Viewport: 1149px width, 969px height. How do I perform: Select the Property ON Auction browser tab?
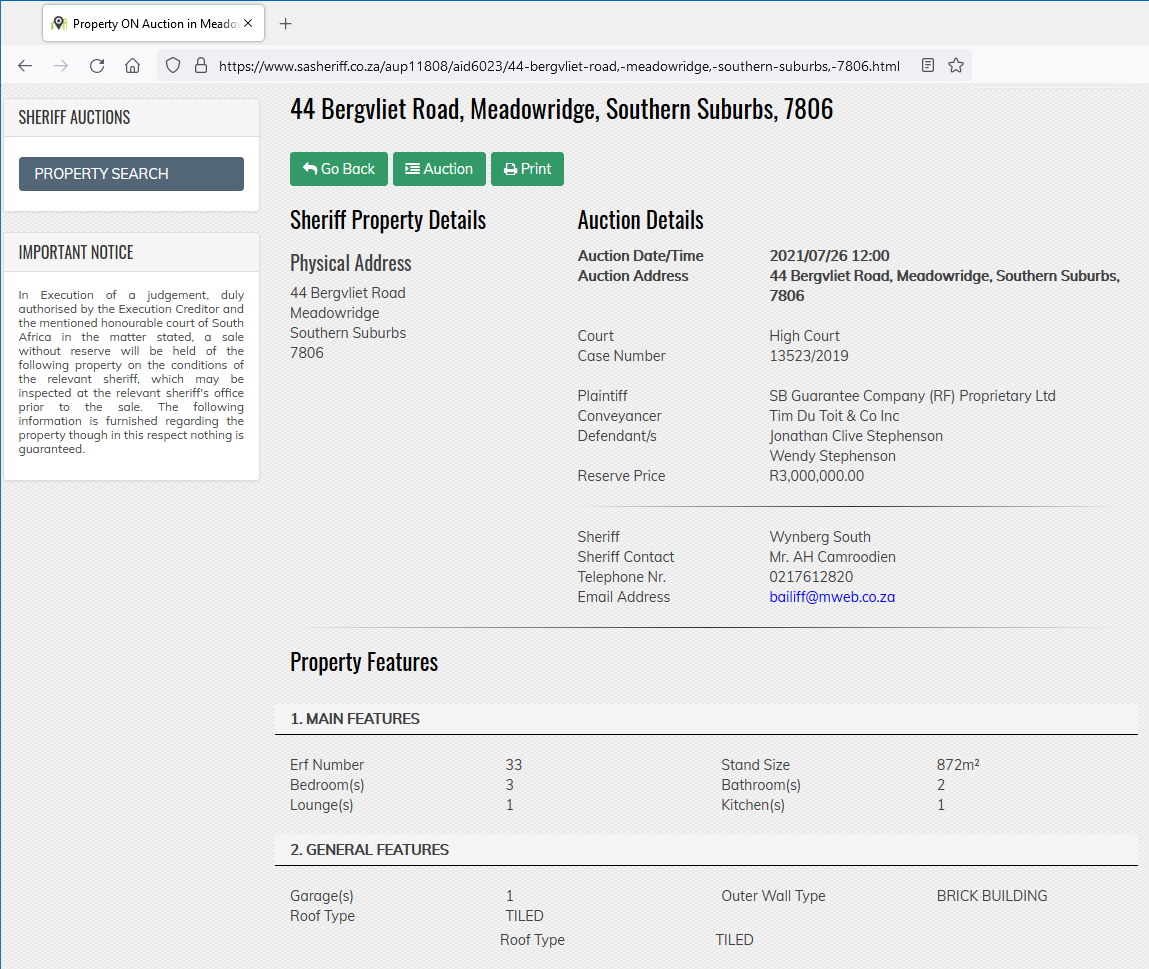coord(150,22)
